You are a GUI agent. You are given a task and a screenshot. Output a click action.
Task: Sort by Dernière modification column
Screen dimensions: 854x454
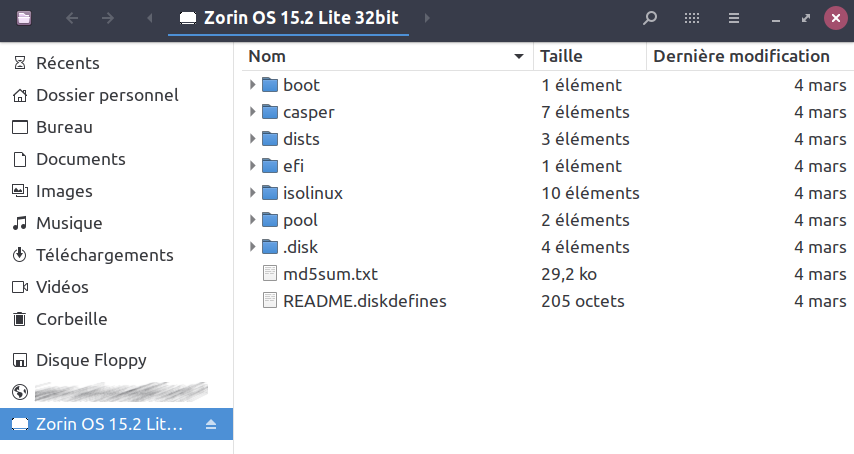(x=741, y=56)
